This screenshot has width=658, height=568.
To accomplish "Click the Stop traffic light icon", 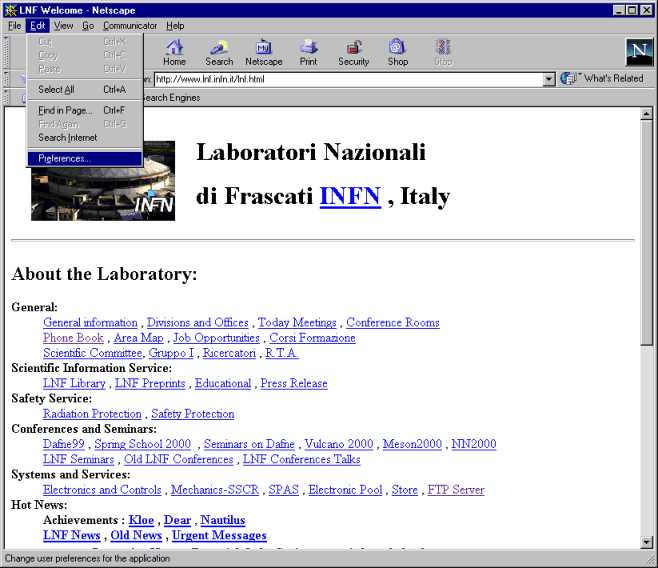I will 443,53.
